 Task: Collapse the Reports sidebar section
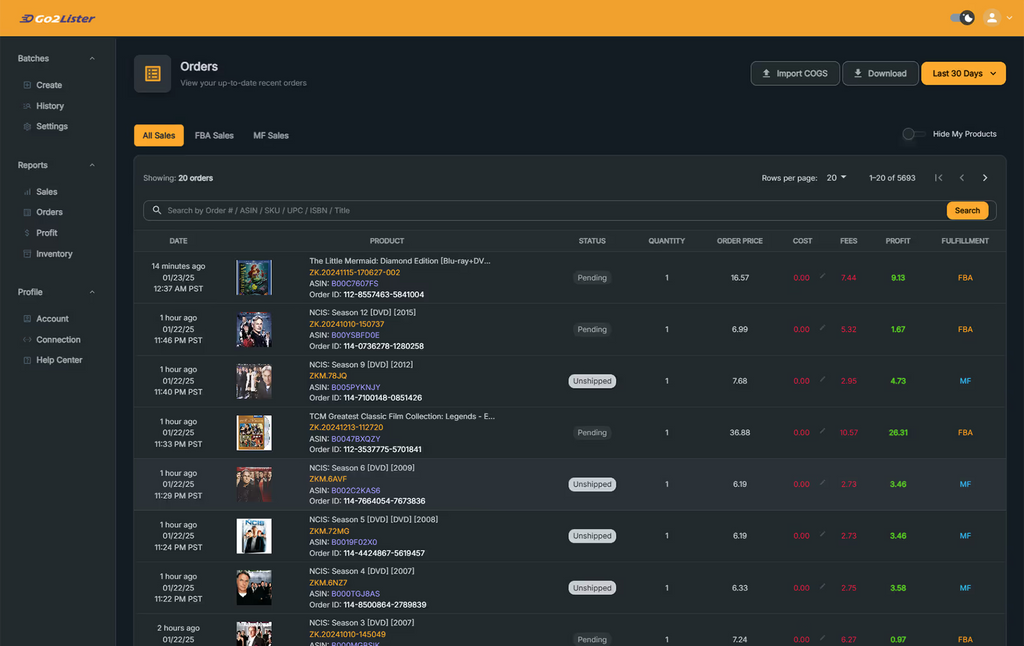click(x=92, y=165)
